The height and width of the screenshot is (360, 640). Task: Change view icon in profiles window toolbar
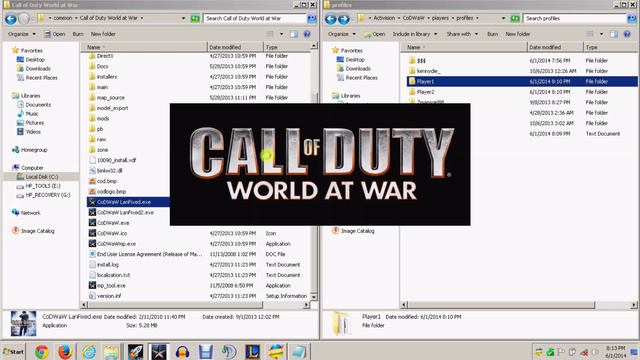(590, 34)
